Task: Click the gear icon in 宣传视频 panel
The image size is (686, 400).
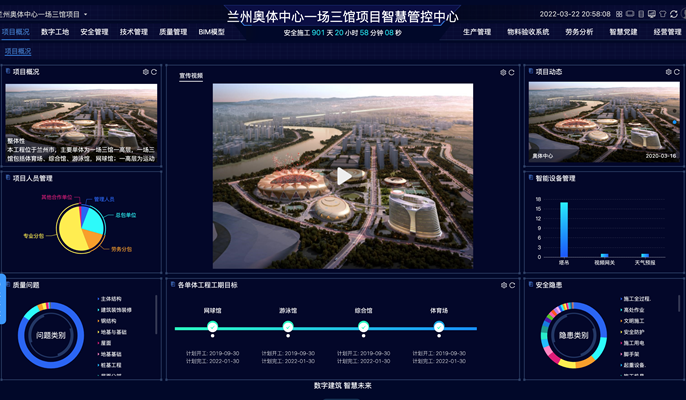Action: click(503, 72)
